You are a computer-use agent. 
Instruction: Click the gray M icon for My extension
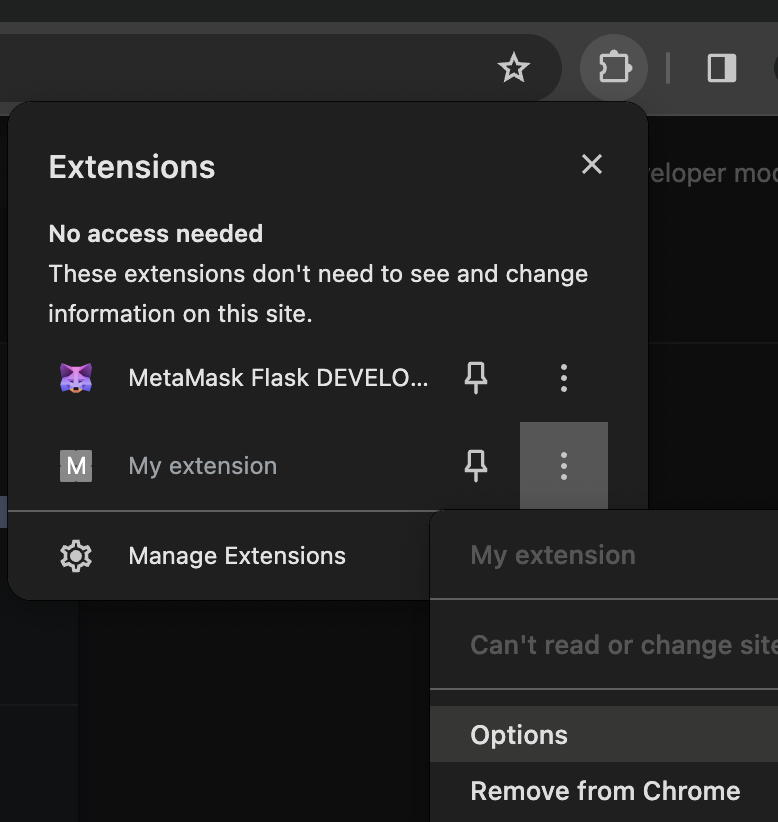[77, 465]
